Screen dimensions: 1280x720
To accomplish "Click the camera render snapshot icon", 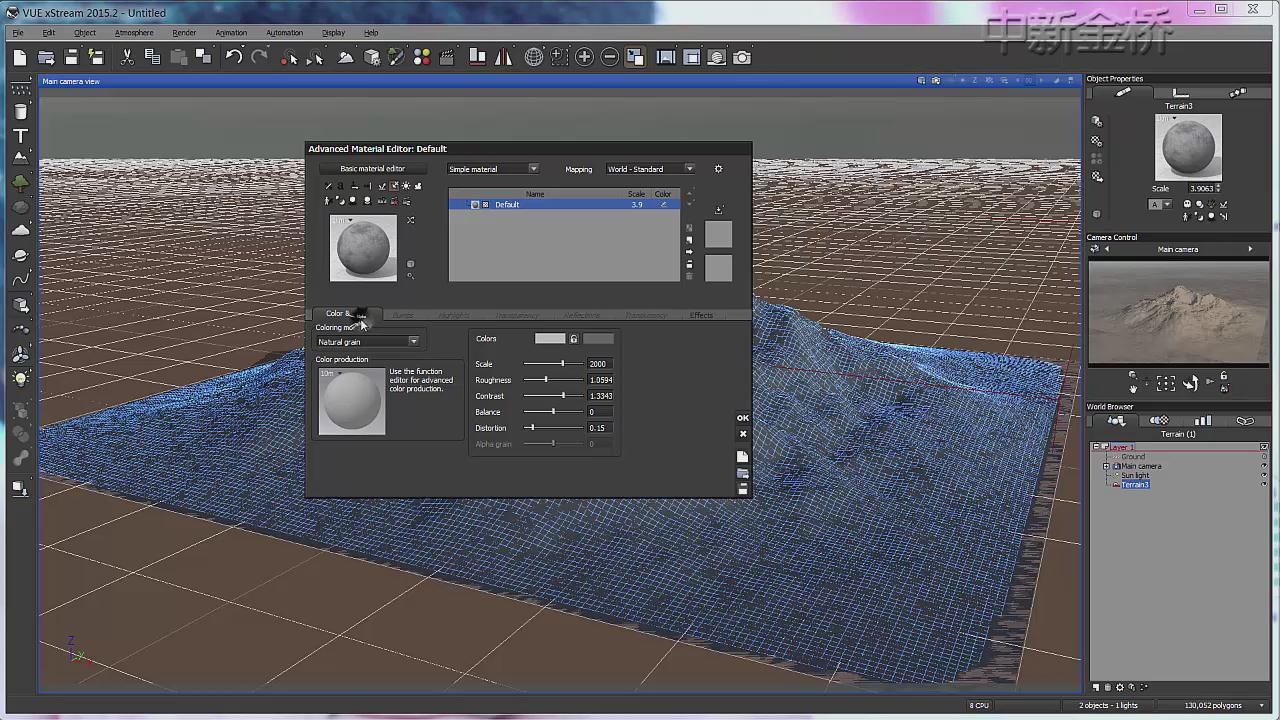I will coord(742,57).
